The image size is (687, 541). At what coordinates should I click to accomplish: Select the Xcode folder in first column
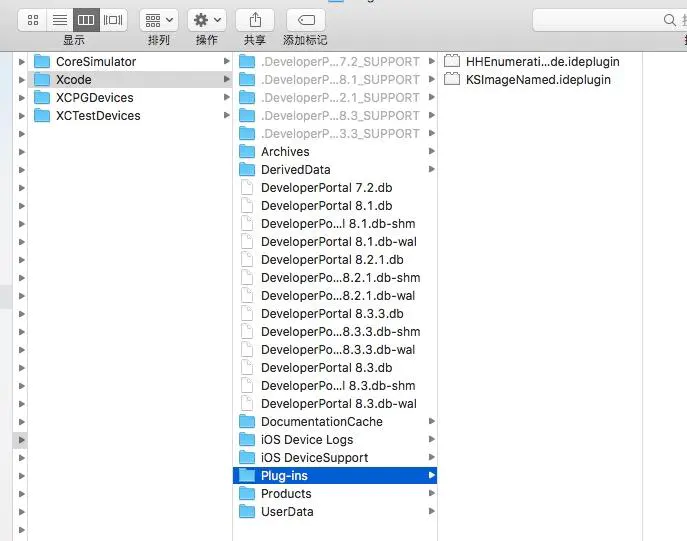pyautogui.click(x=130, y=80)
